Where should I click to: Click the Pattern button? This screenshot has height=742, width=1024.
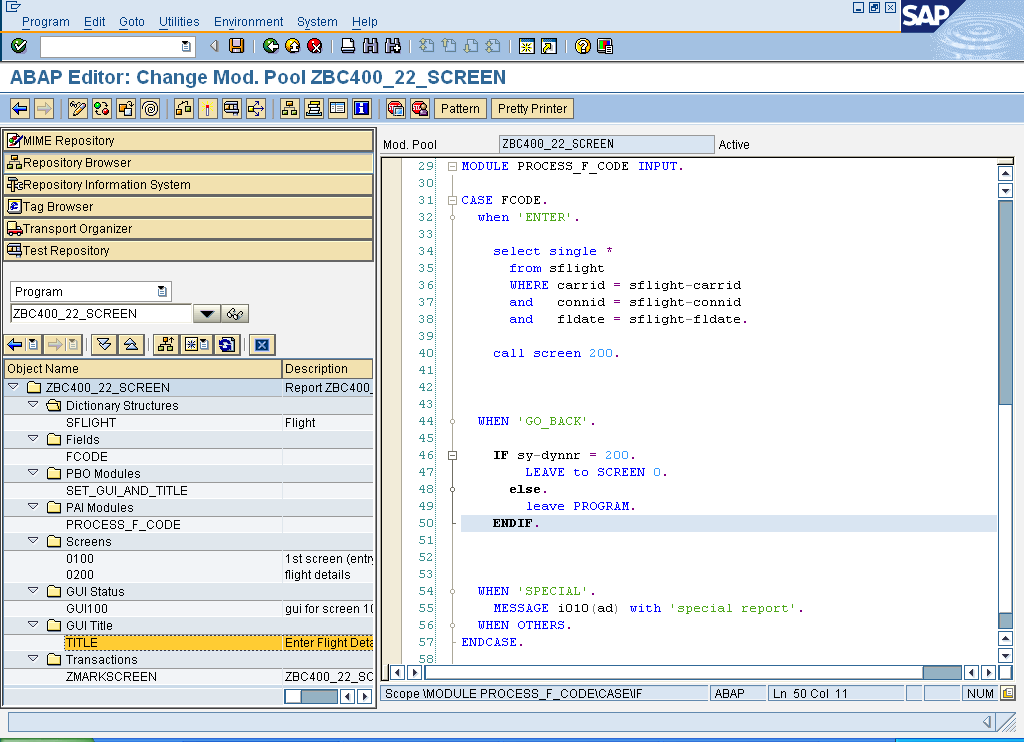tap(460, 108)
